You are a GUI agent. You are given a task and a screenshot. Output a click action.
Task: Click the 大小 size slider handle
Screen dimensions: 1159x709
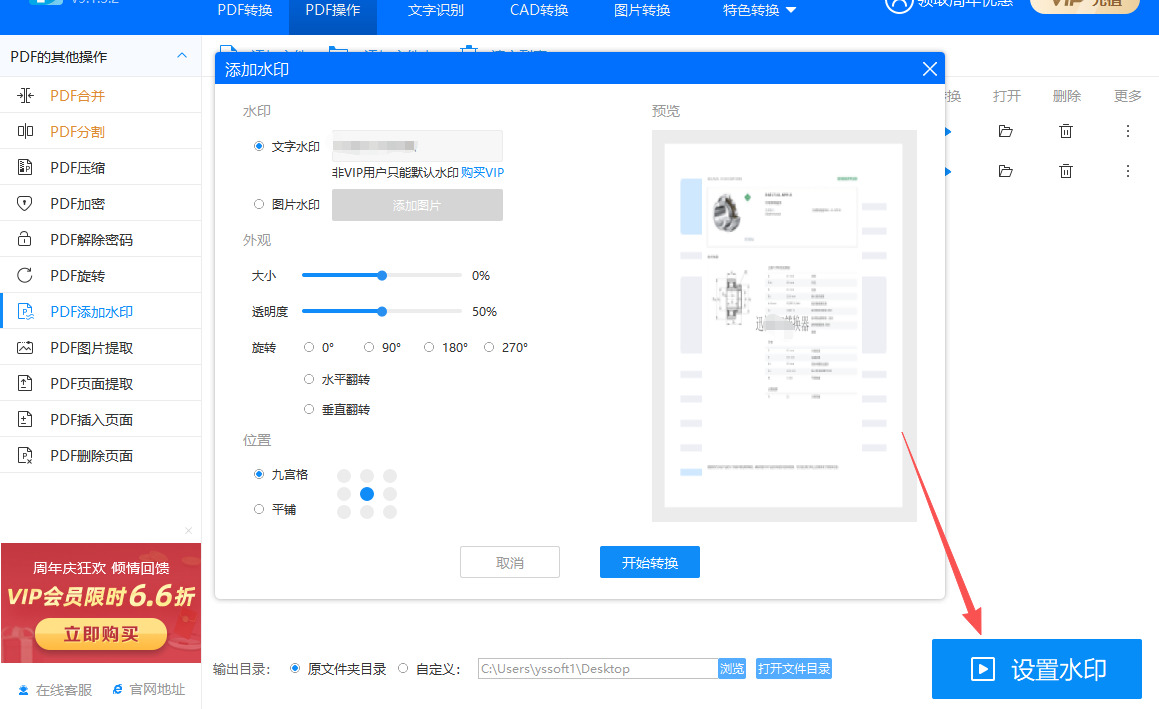(382, 276)
